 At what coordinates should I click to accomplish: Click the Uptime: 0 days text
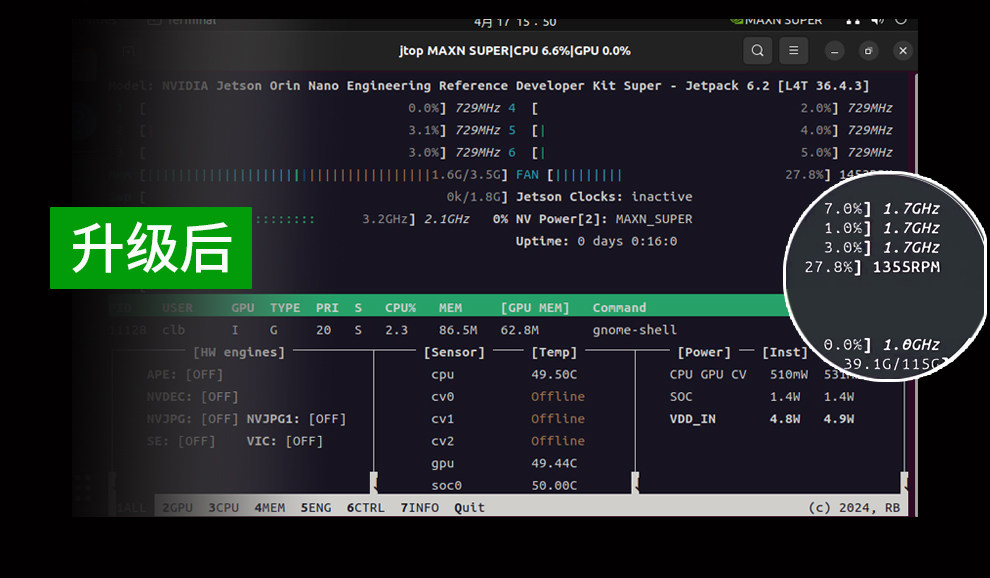tap(596, 241)
